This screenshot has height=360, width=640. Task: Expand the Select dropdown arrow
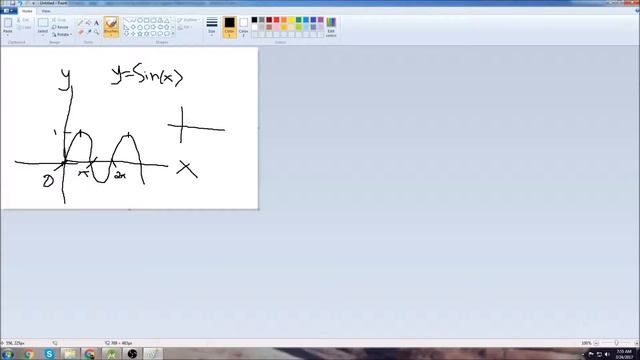pos(43,35)
